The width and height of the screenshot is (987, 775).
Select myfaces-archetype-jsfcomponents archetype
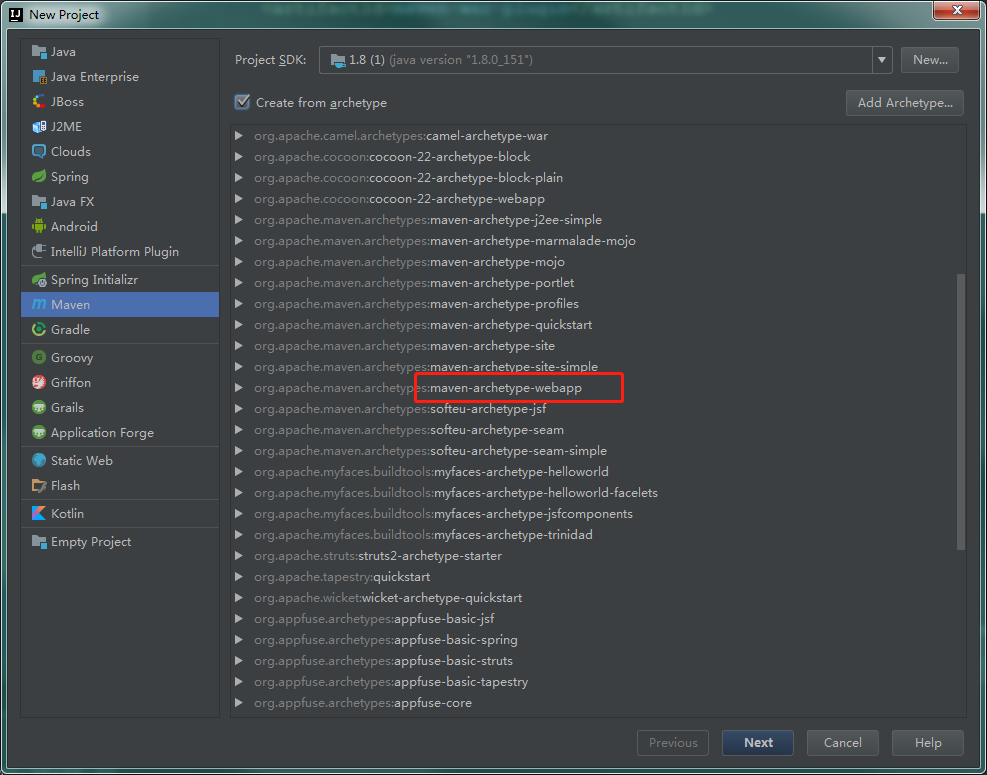444,514
